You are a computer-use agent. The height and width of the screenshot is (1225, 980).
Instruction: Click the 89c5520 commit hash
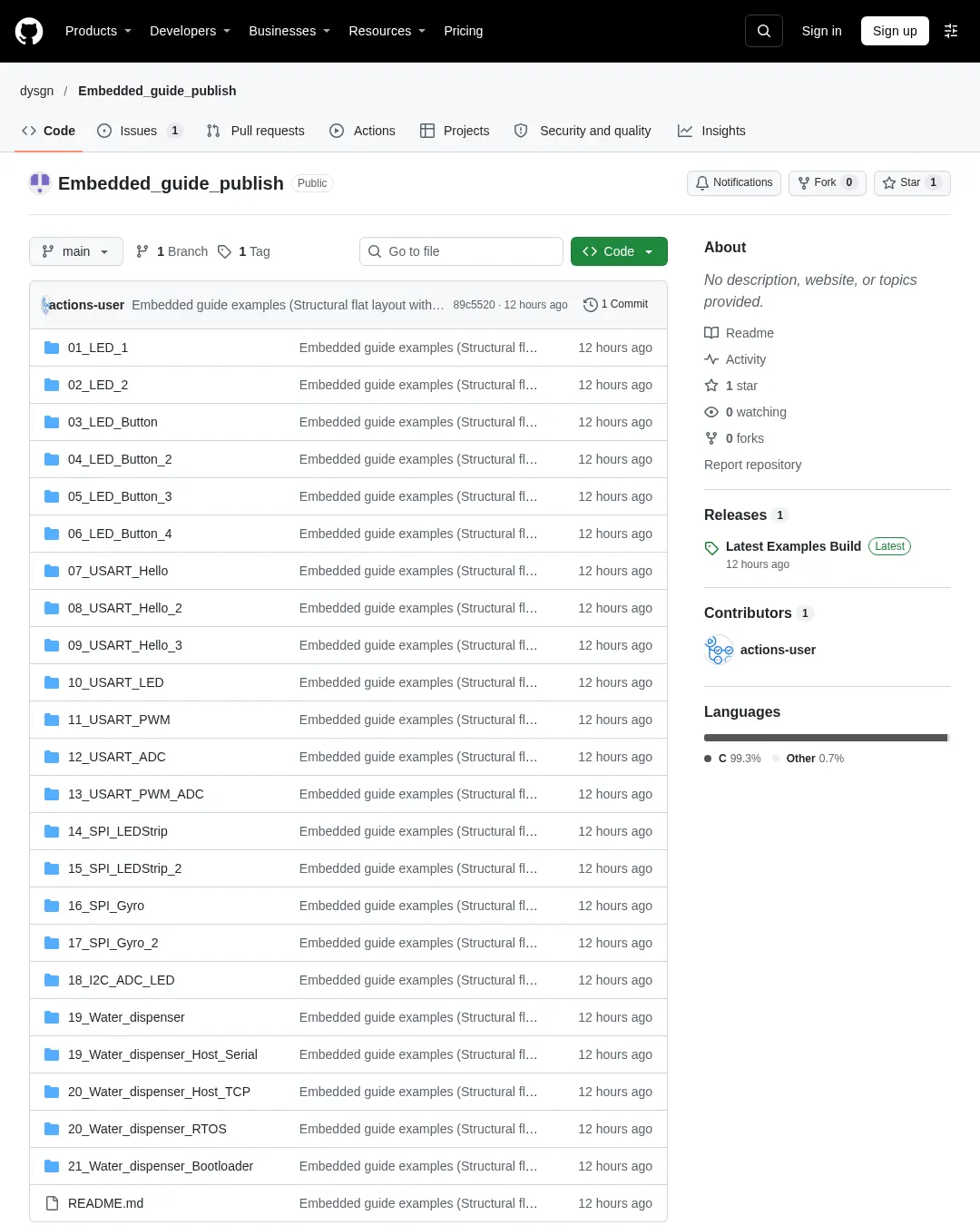[475, 305]
